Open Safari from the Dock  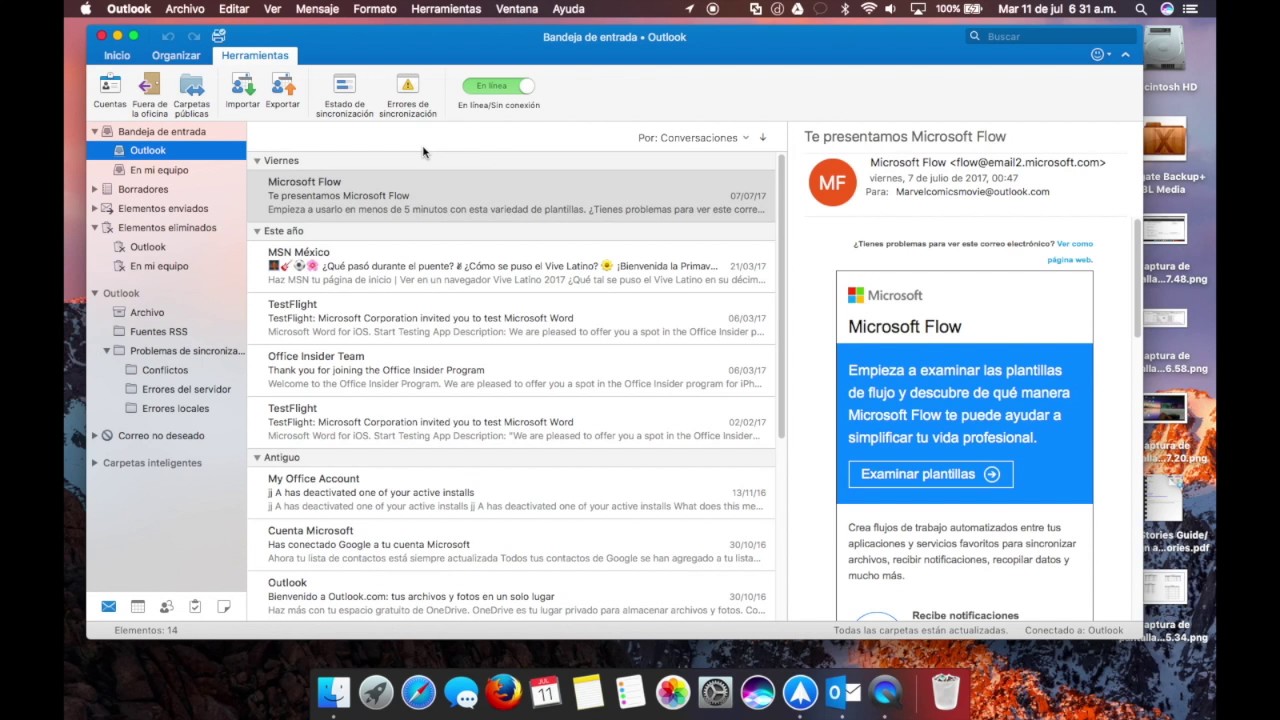tap(418, 692)
